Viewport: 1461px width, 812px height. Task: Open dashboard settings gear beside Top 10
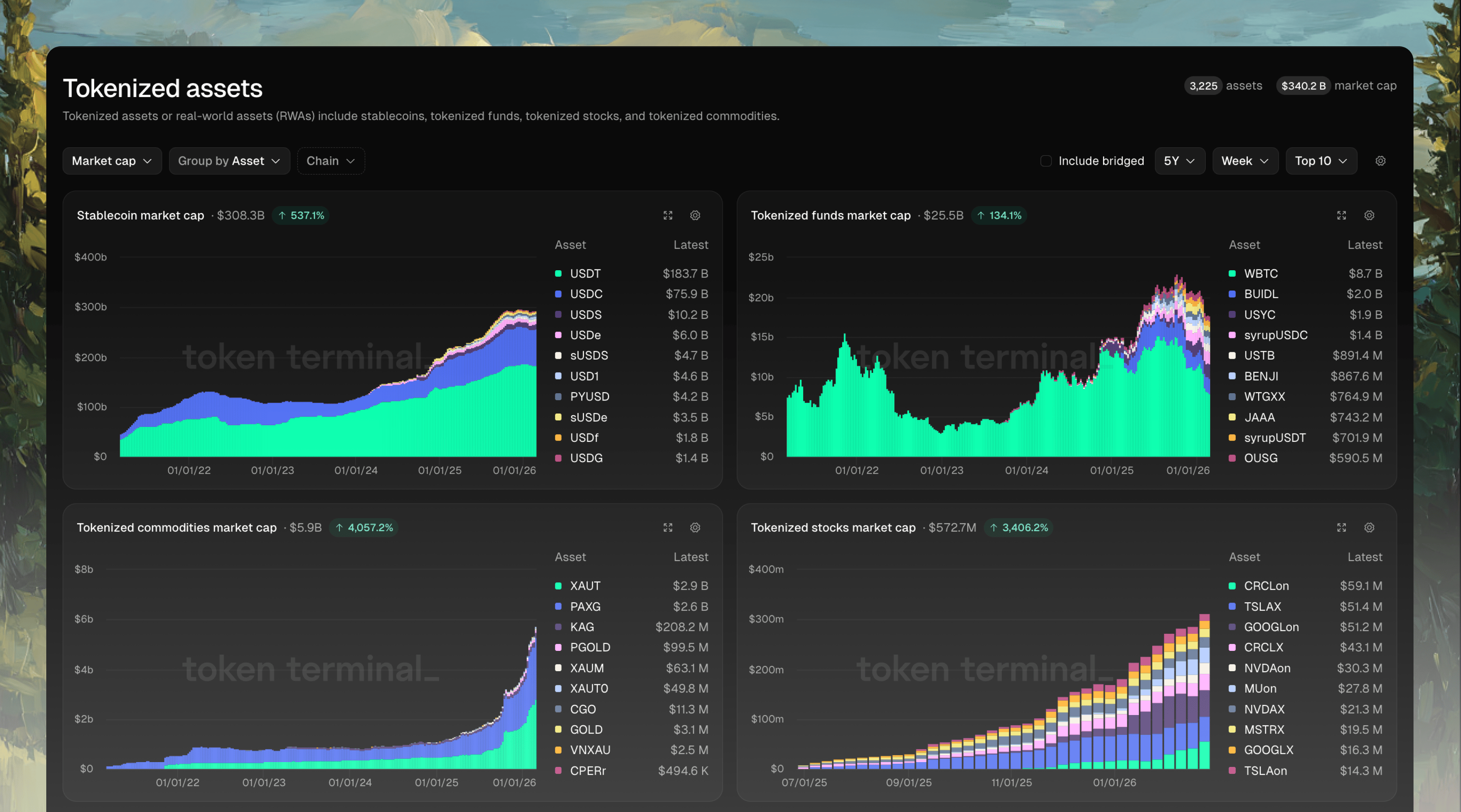(1381, 161)
